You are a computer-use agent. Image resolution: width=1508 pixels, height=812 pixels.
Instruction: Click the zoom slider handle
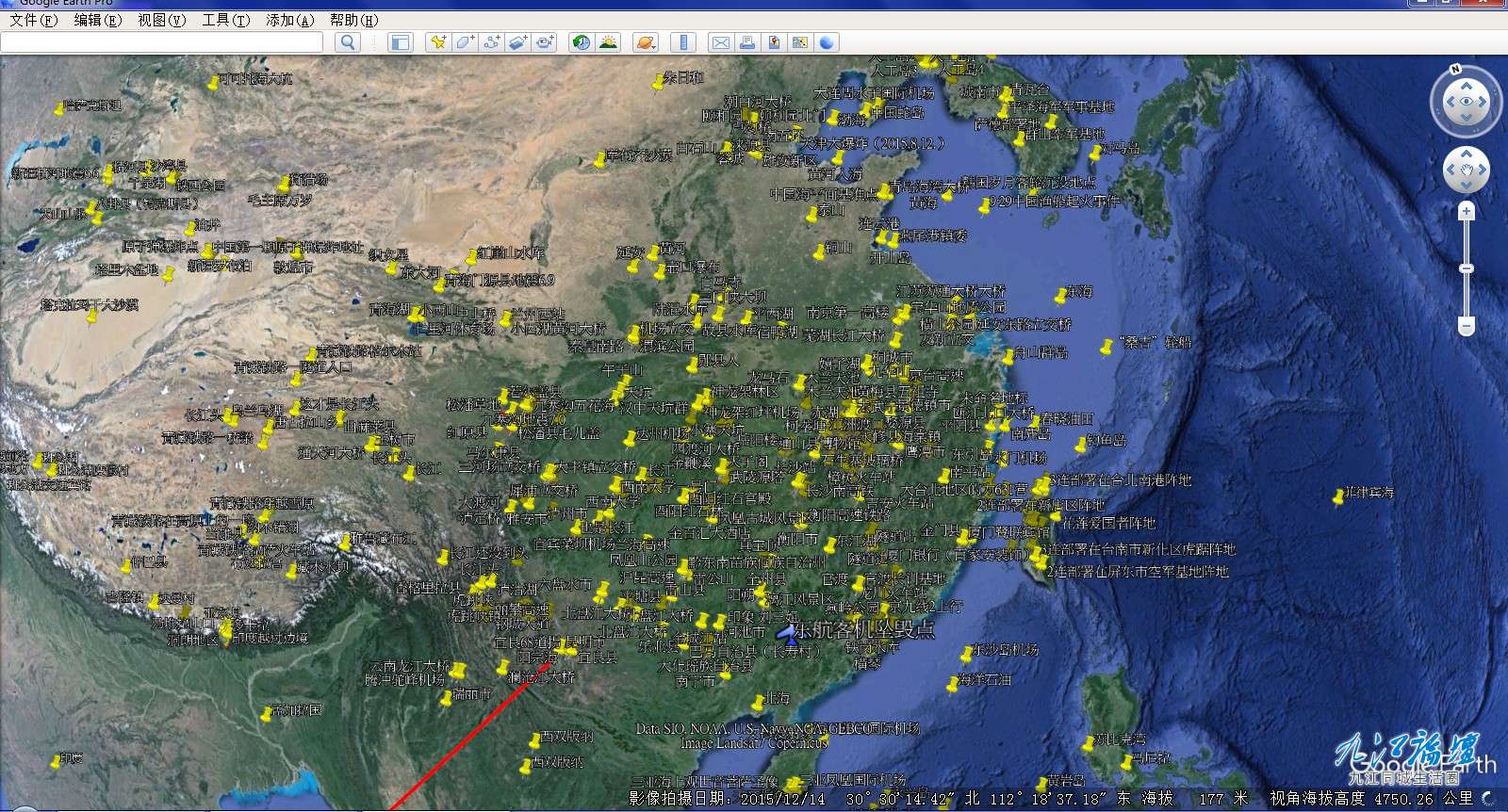tap(1466, 269)
